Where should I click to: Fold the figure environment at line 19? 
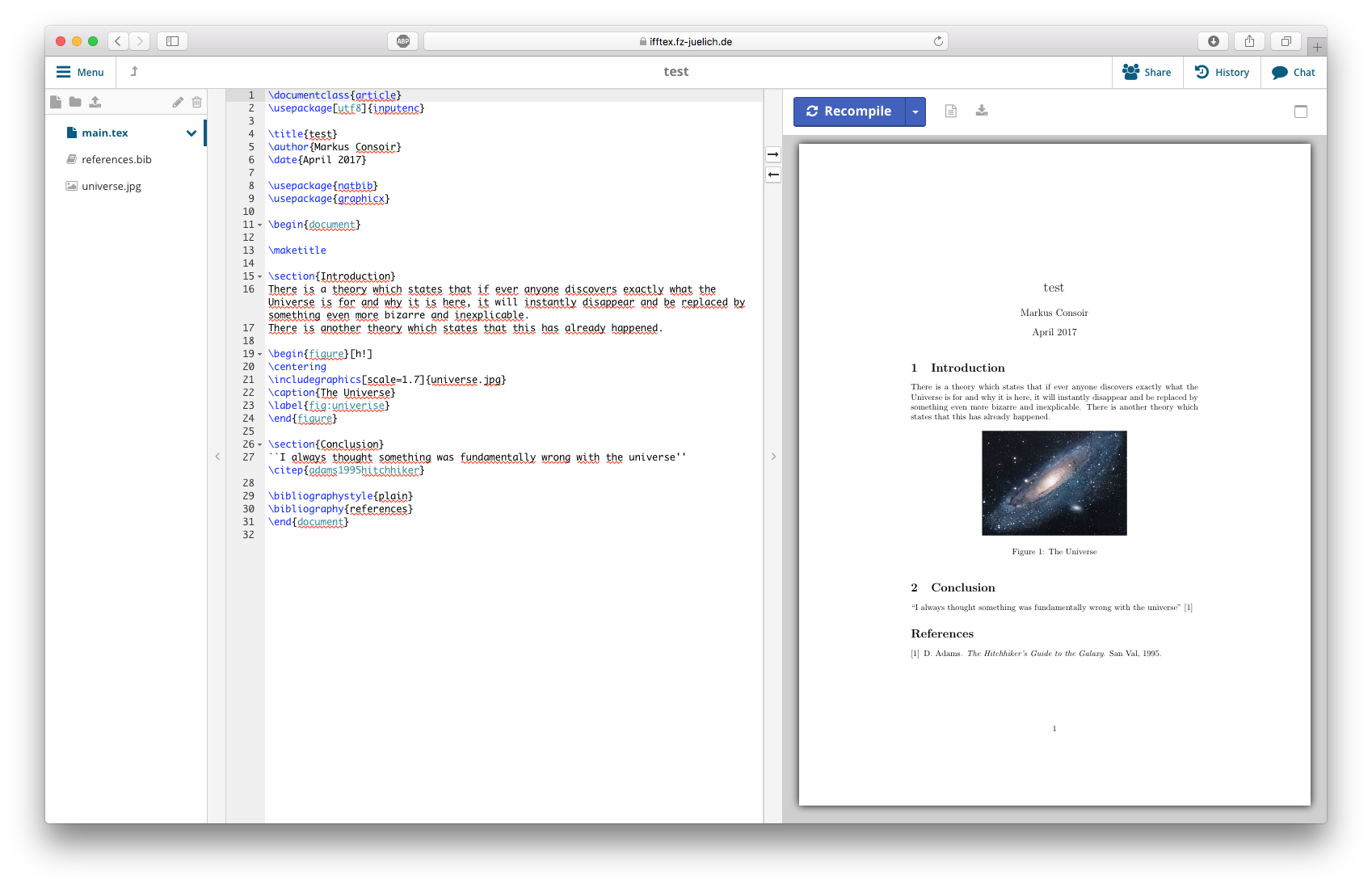pyautogui.click(x=259, y=355)
